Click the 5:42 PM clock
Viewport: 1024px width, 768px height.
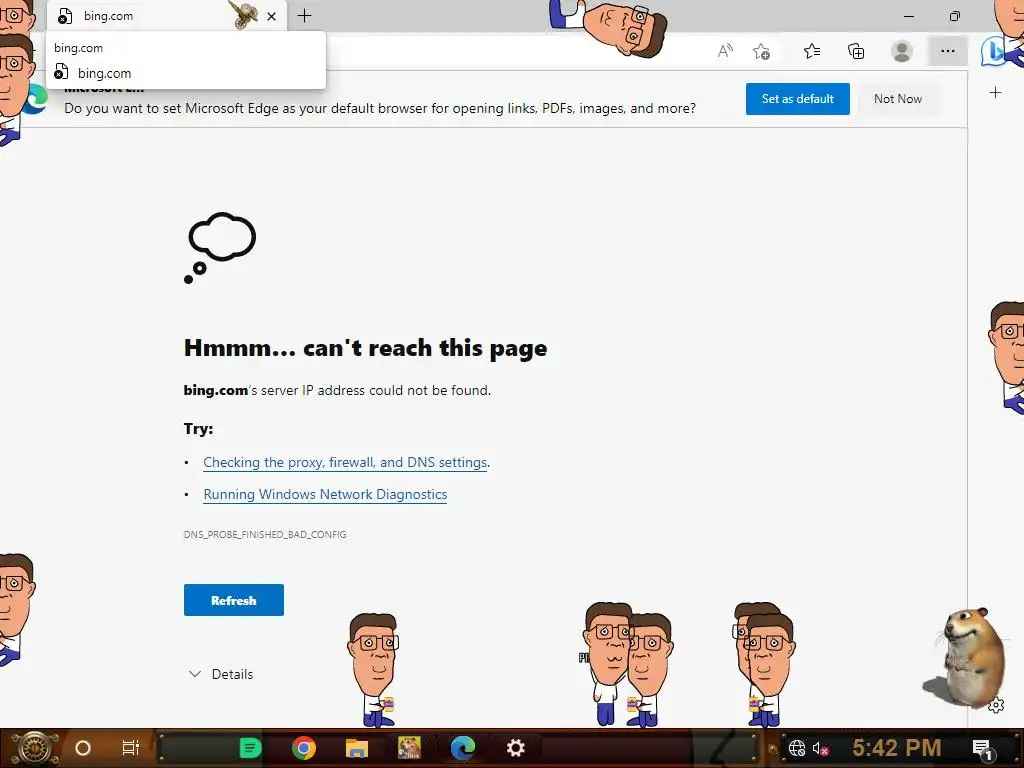(896, 748)
